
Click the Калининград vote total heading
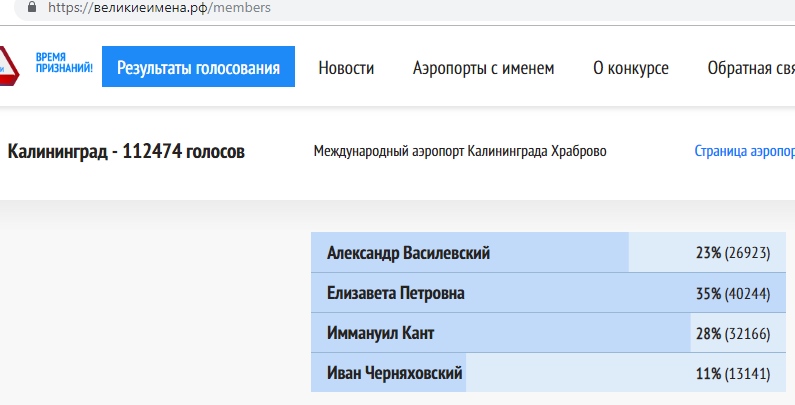126,152
